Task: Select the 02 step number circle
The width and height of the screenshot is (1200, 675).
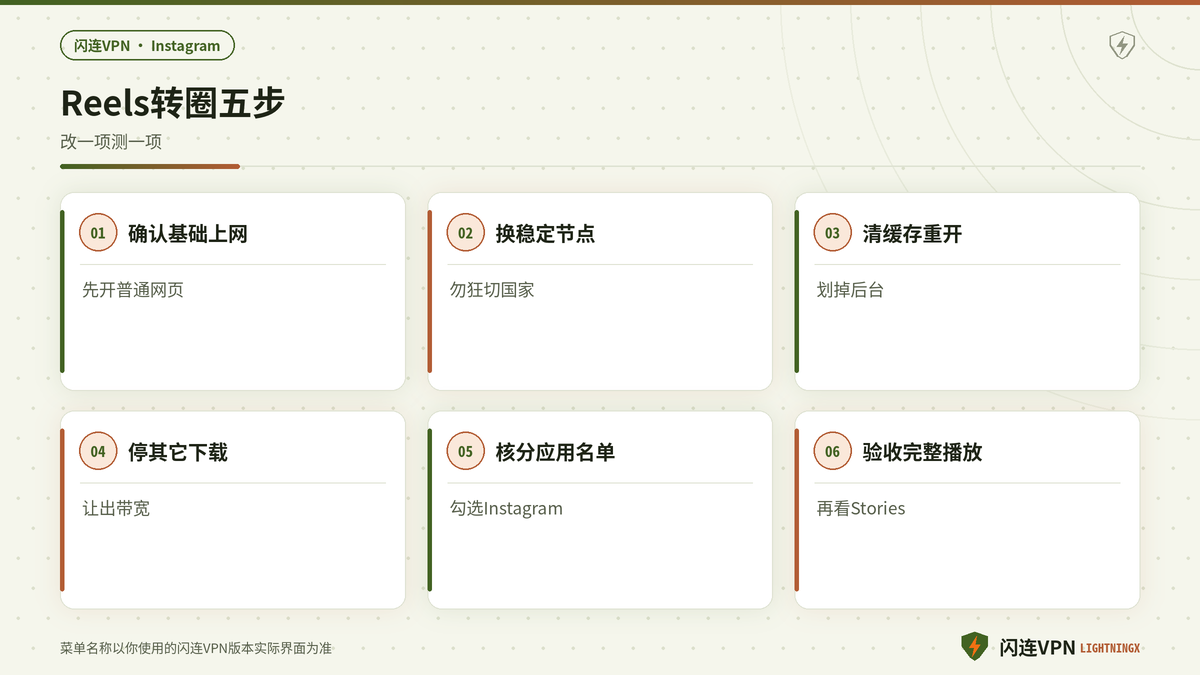Action: [465, 233]
